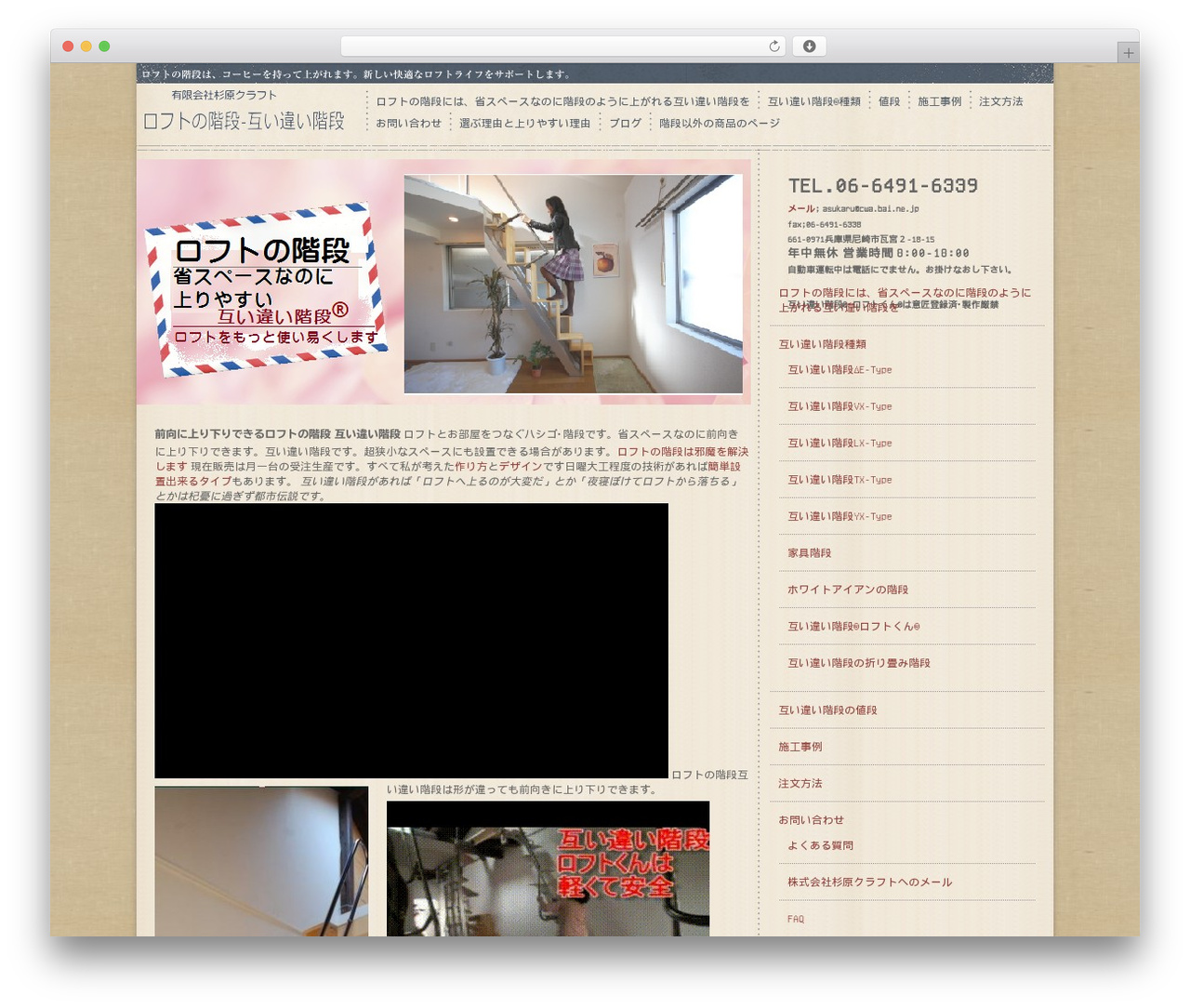Select 注文方法 in the top navigation
Screen dimensions: 1190x1008
pos(1000,101)
